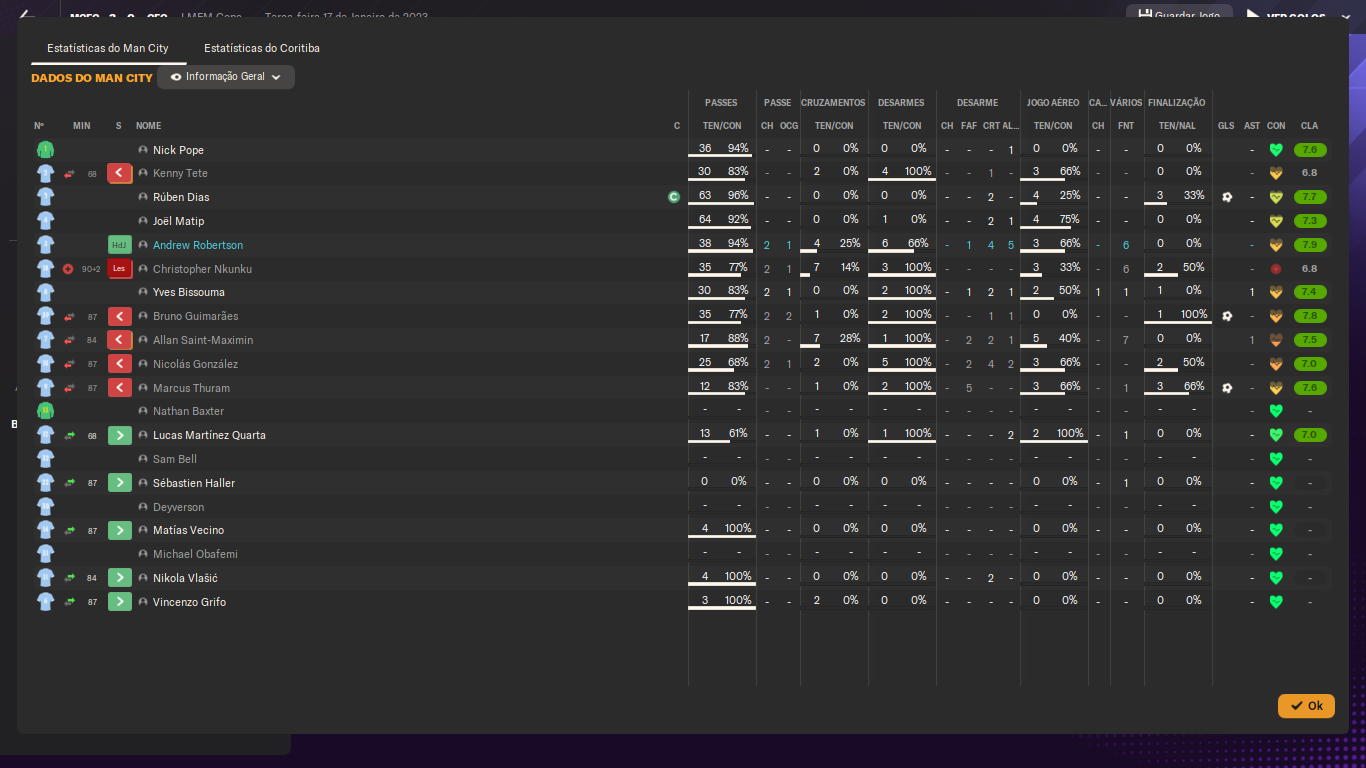Sort by the CON column header
Viewport: 1366px width, 768px height.
click(x=1276, y=126)
